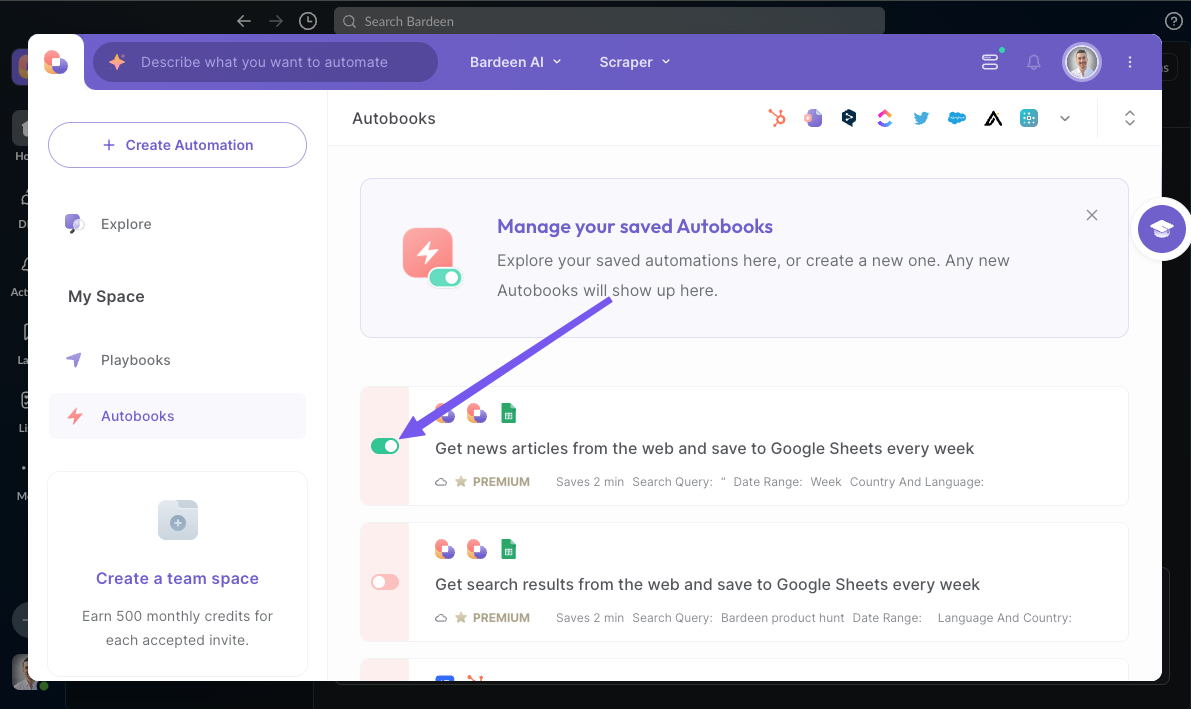Click 'Bardeen product hunt' search query text
Image resolution: width=1191 pixels, height=709 pixels.
point(782,618)
